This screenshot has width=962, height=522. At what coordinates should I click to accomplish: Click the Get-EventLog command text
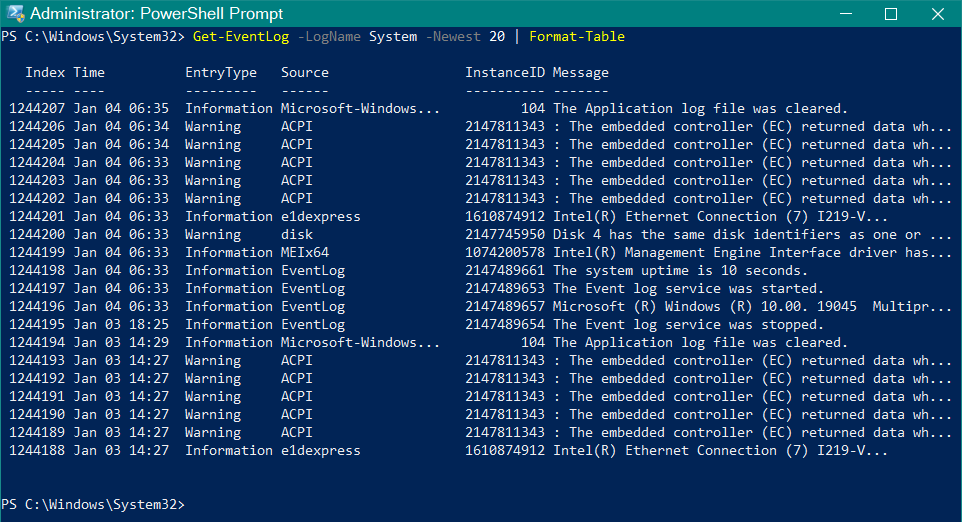pos(237,37)
